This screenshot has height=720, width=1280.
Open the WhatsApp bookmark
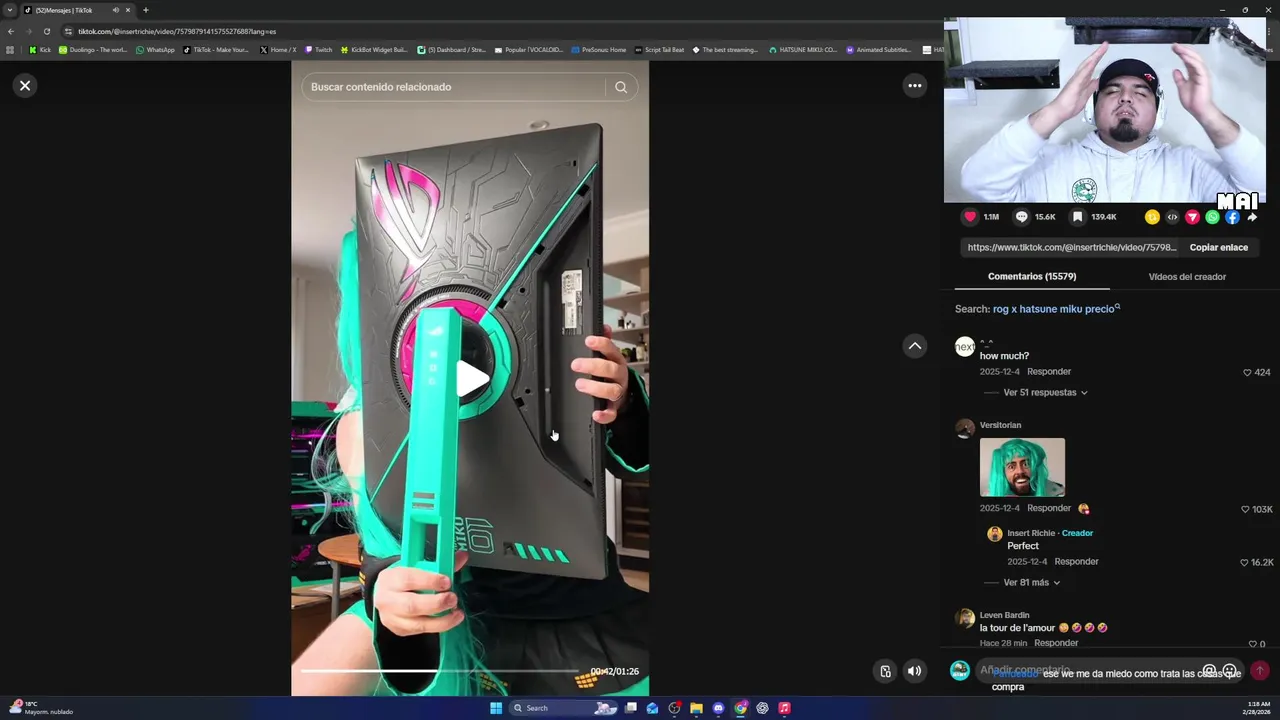pos(155,50)
